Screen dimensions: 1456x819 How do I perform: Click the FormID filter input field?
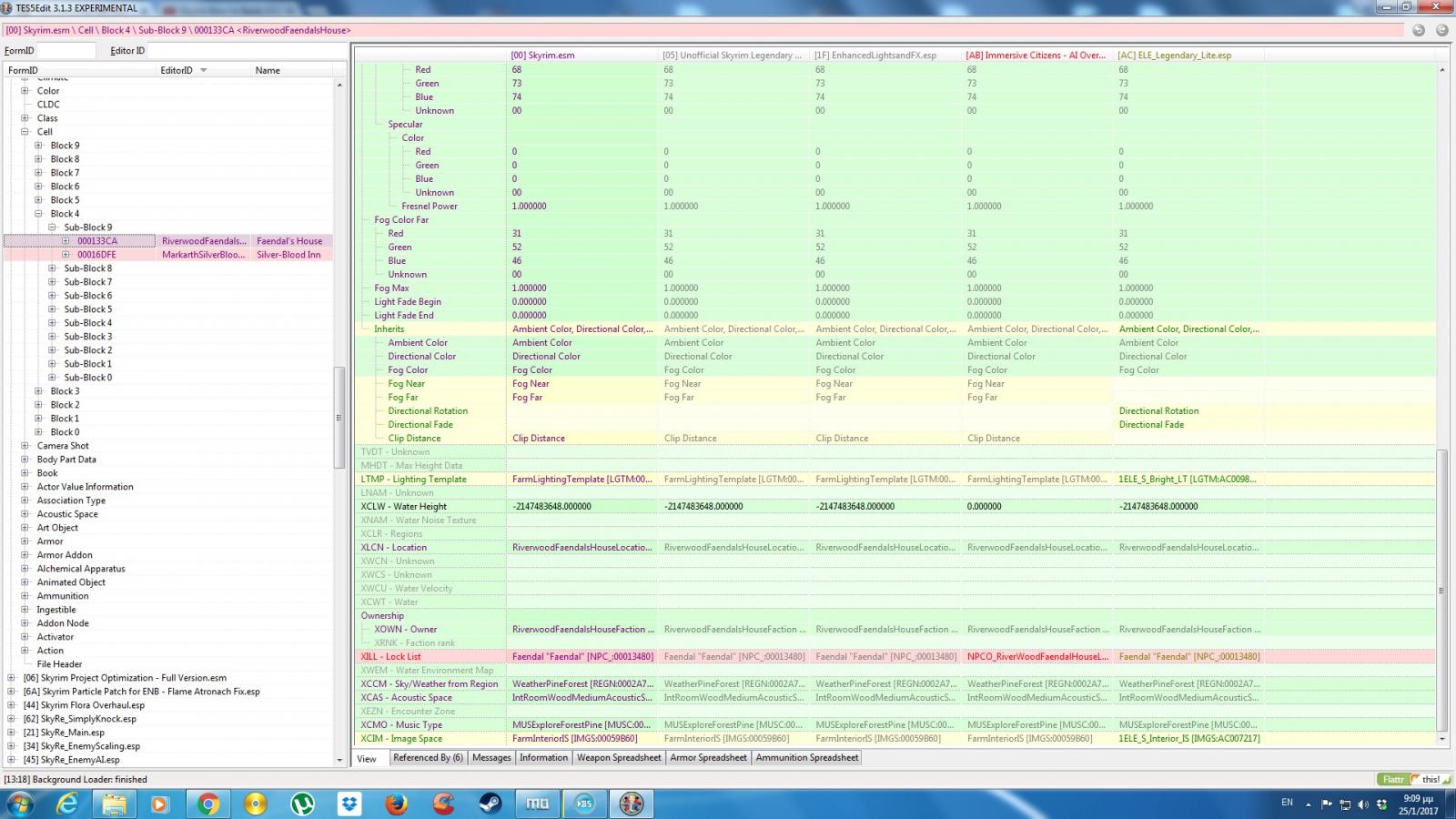coord(66,51)
